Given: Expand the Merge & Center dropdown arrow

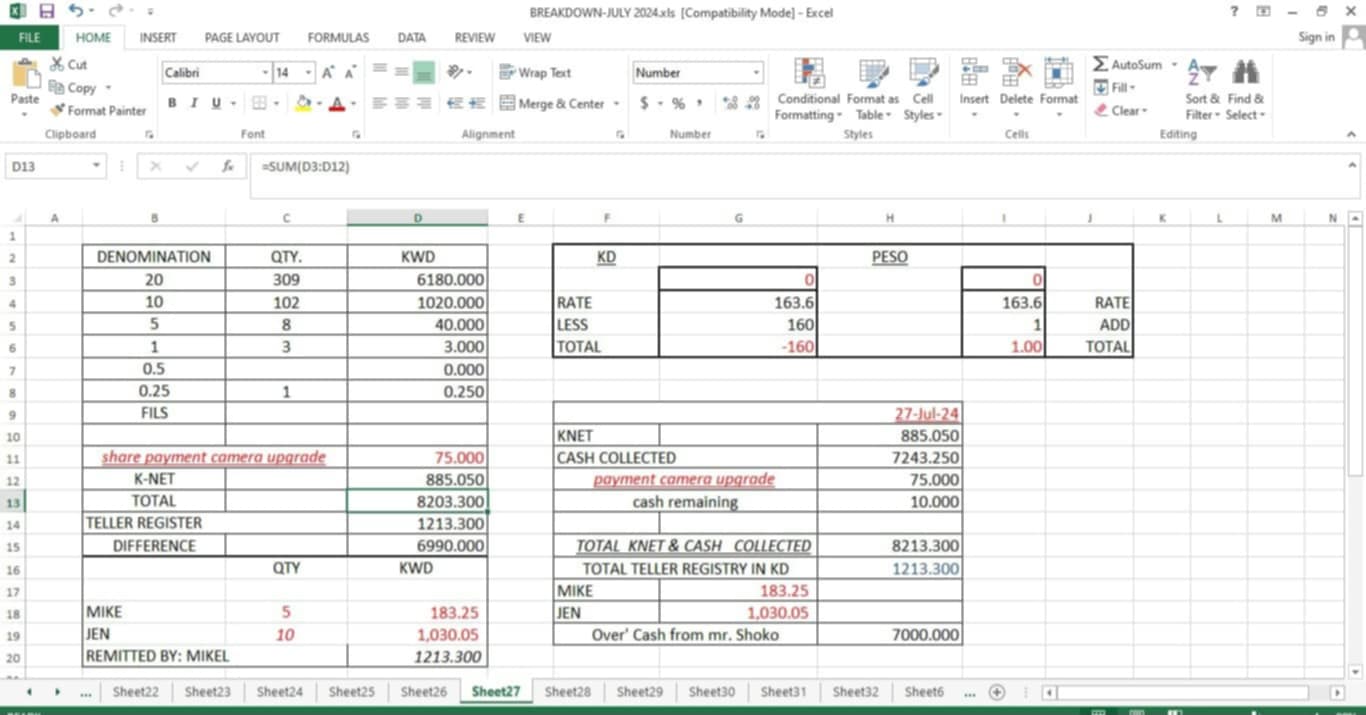Looking at the screenshot, I should tap(616, 103).
